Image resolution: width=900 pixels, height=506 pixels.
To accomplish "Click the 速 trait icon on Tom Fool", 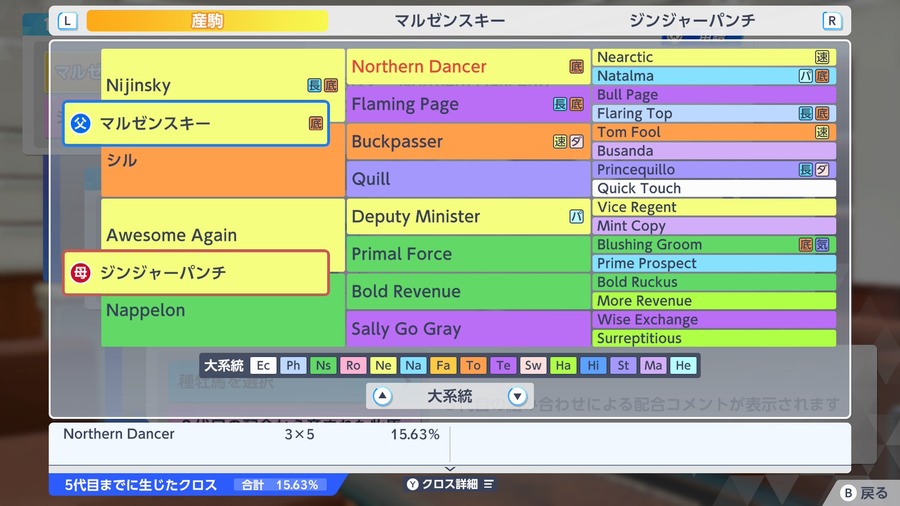I will tap(822, 132).
